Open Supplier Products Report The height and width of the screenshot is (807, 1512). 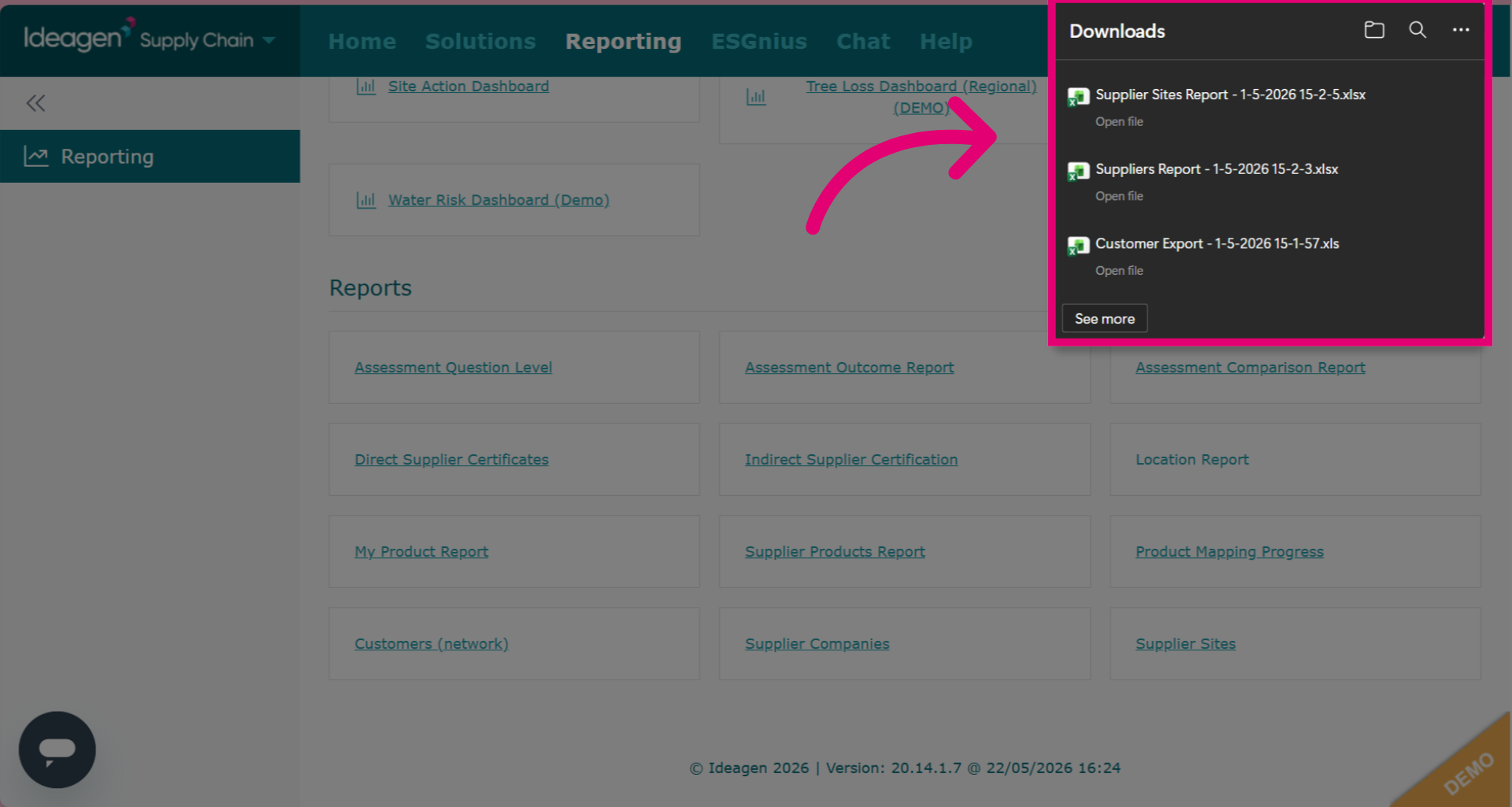point(835,552)
